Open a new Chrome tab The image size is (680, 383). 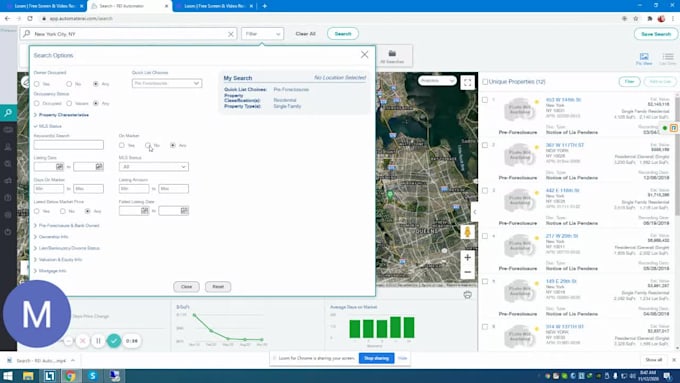(x=265, y=6)
